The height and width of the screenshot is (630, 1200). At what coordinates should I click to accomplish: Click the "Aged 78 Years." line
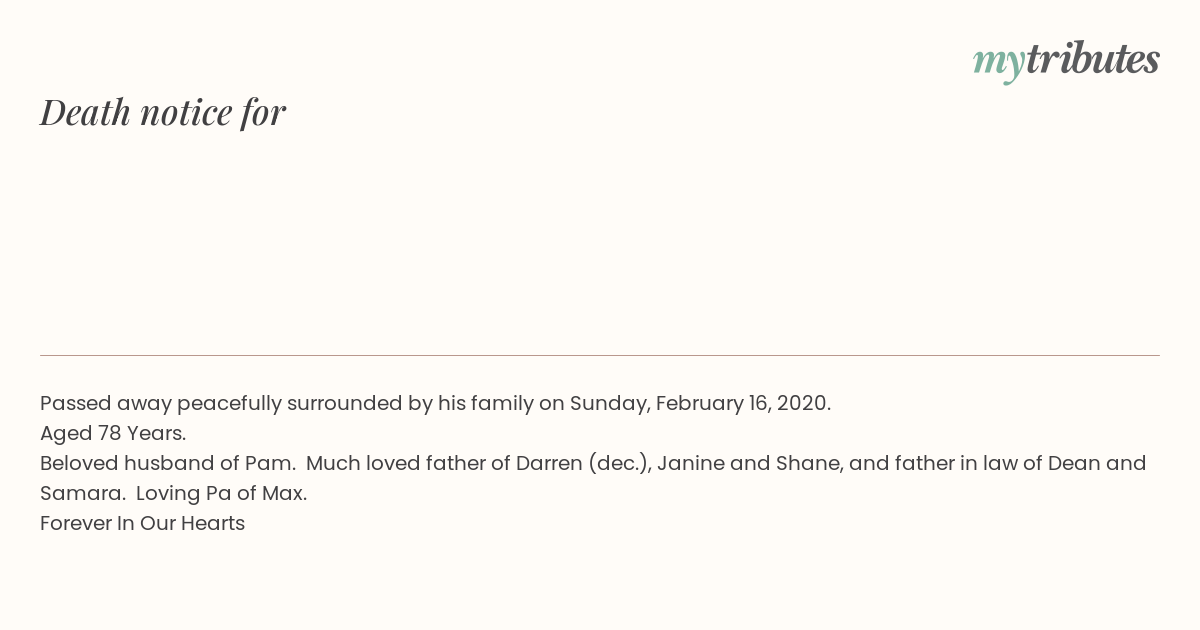point(113,434)
